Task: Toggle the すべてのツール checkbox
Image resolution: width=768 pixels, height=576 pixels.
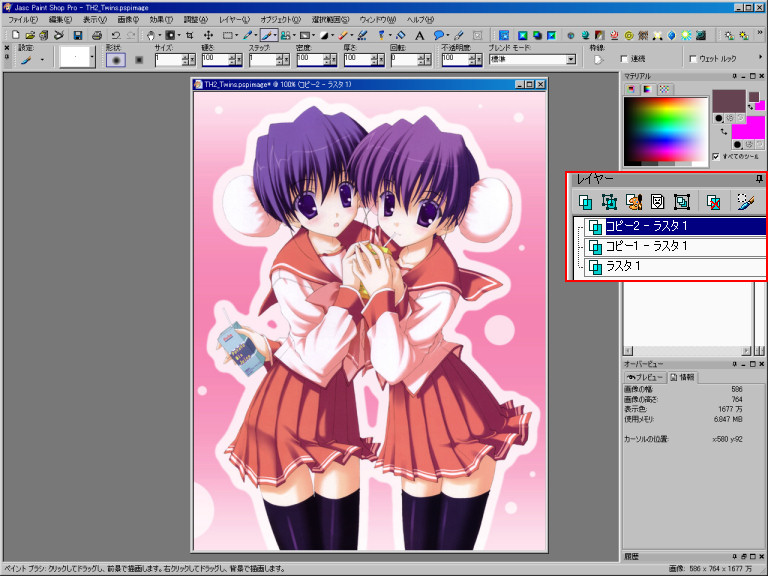Action: (x=716, y=156)
